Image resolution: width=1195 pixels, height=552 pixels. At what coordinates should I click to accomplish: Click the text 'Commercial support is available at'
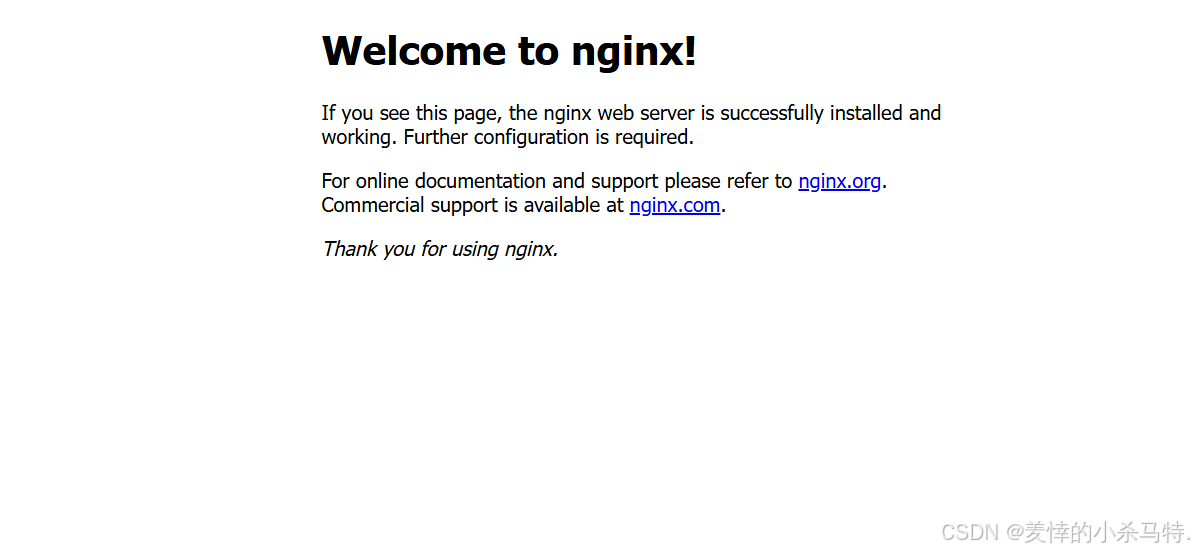[x=473, y=205]
